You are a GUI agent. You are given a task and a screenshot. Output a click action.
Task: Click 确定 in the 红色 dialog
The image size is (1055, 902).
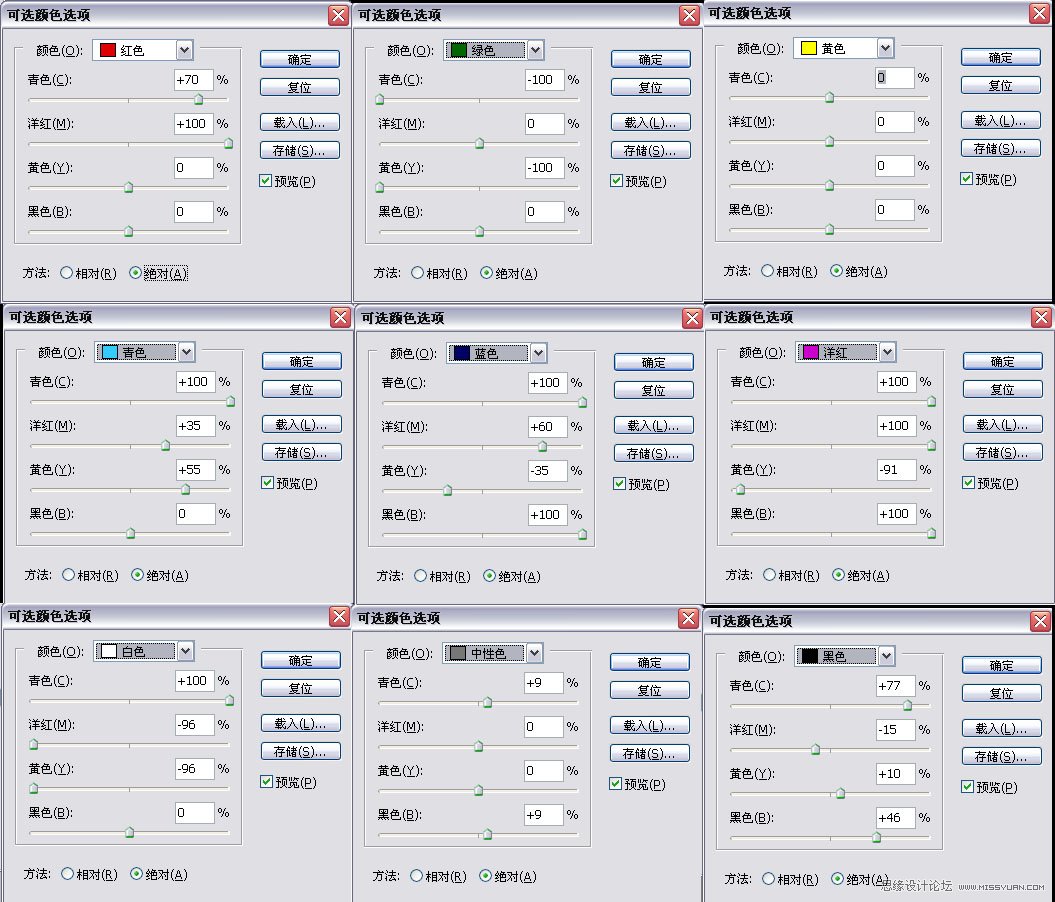point(299,59)
